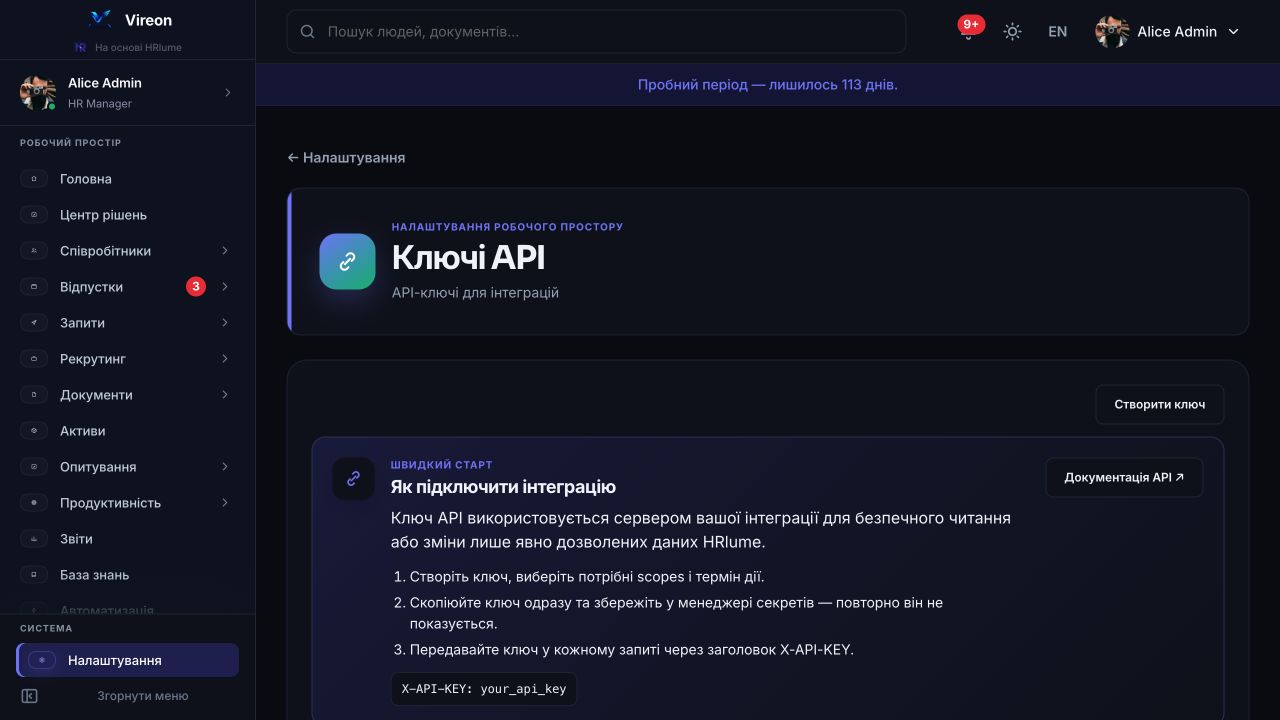
Task: Click the Документи sidebar icon
Action: pyautogui.click(x=34, y=395)
